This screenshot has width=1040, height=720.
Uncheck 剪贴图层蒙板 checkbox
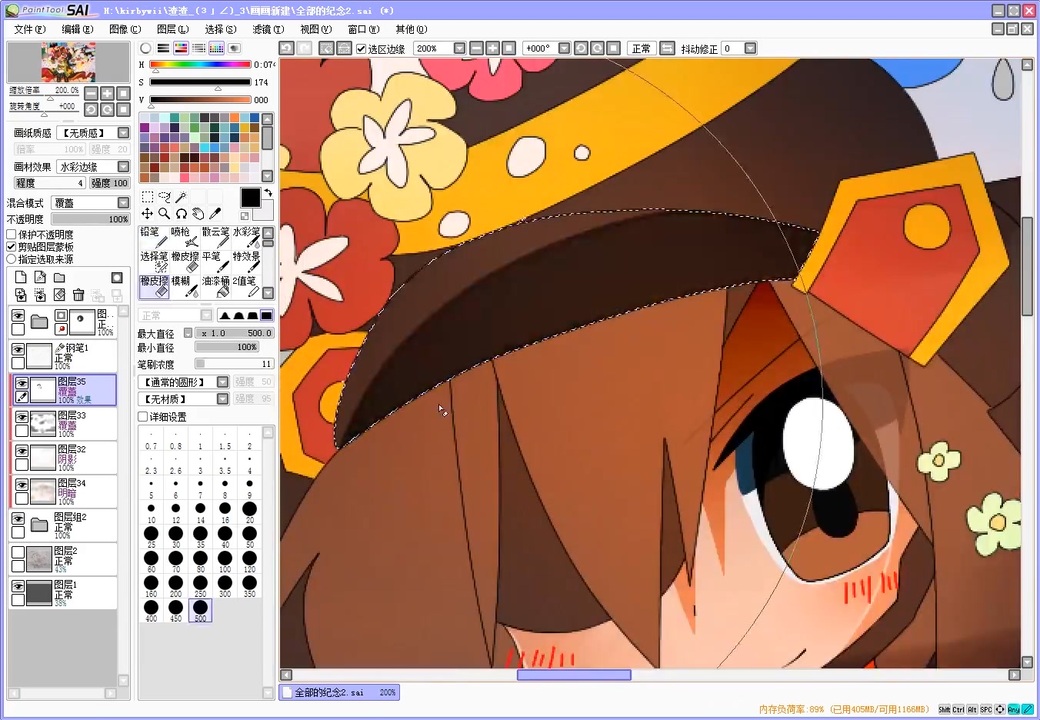11,247
